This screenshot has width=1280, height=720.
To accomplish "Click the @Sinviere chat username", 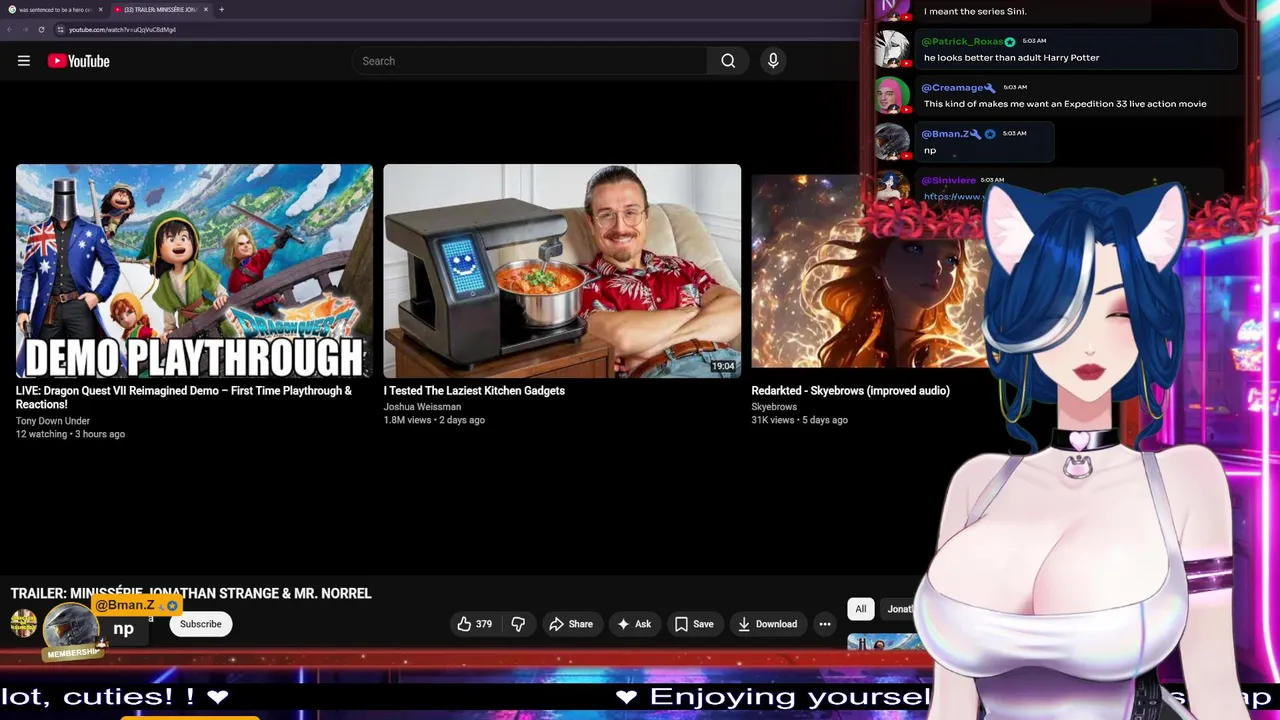I will click(948, 180).
